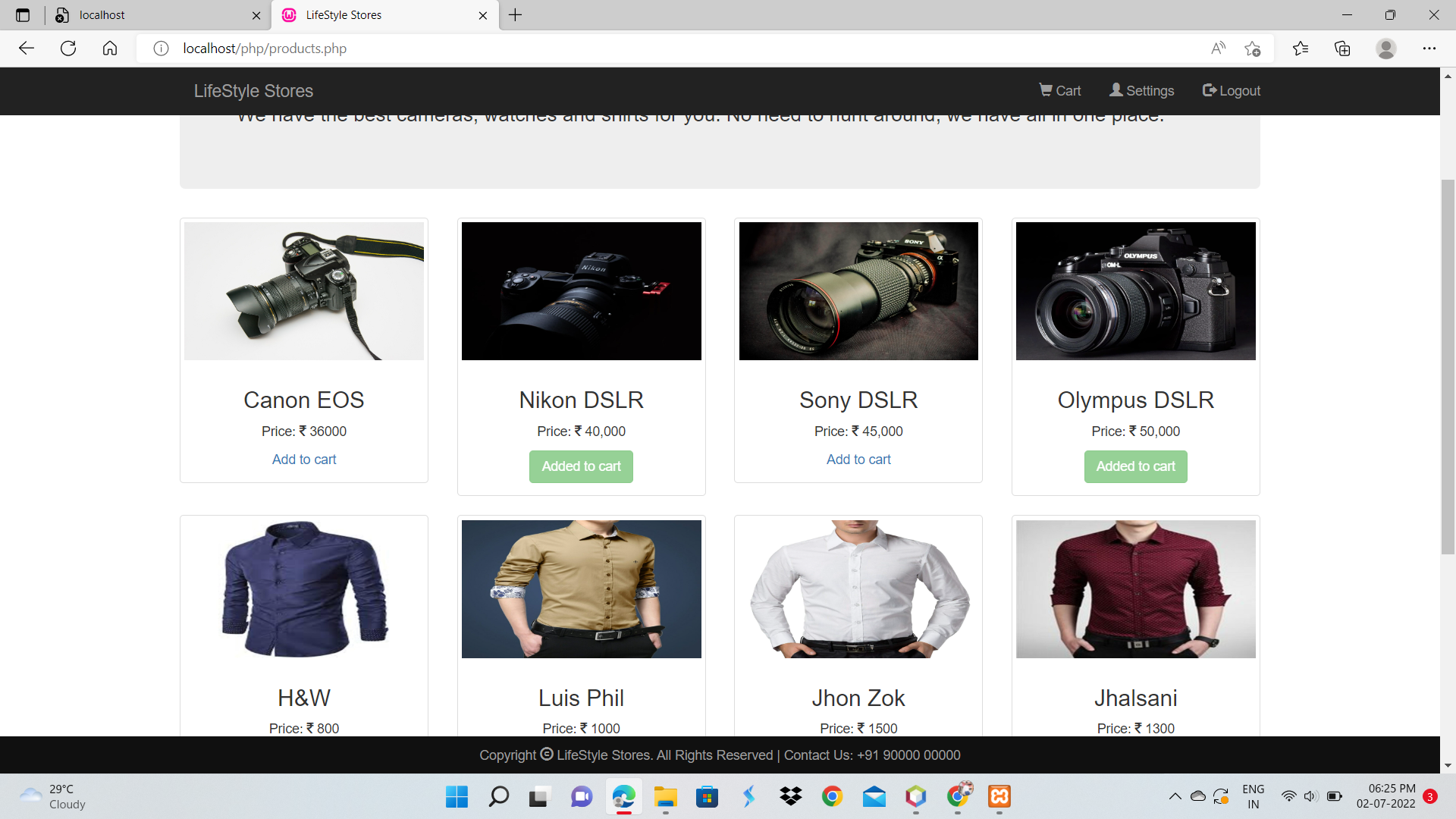The width and height of the screenshot is (1456, 819).
Task: Click the site information icon
Action: click(x=161, y=49)
